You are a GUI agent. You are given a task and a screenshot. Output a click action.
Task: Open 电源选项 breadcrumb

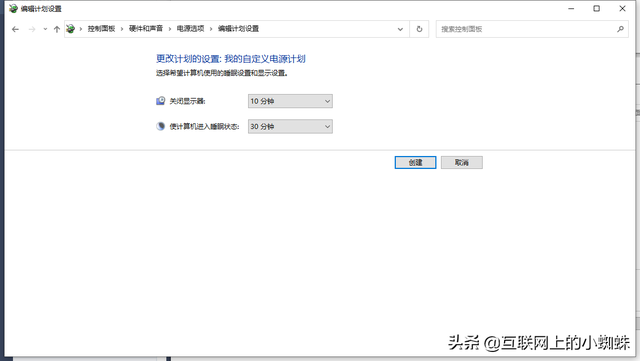190,29
